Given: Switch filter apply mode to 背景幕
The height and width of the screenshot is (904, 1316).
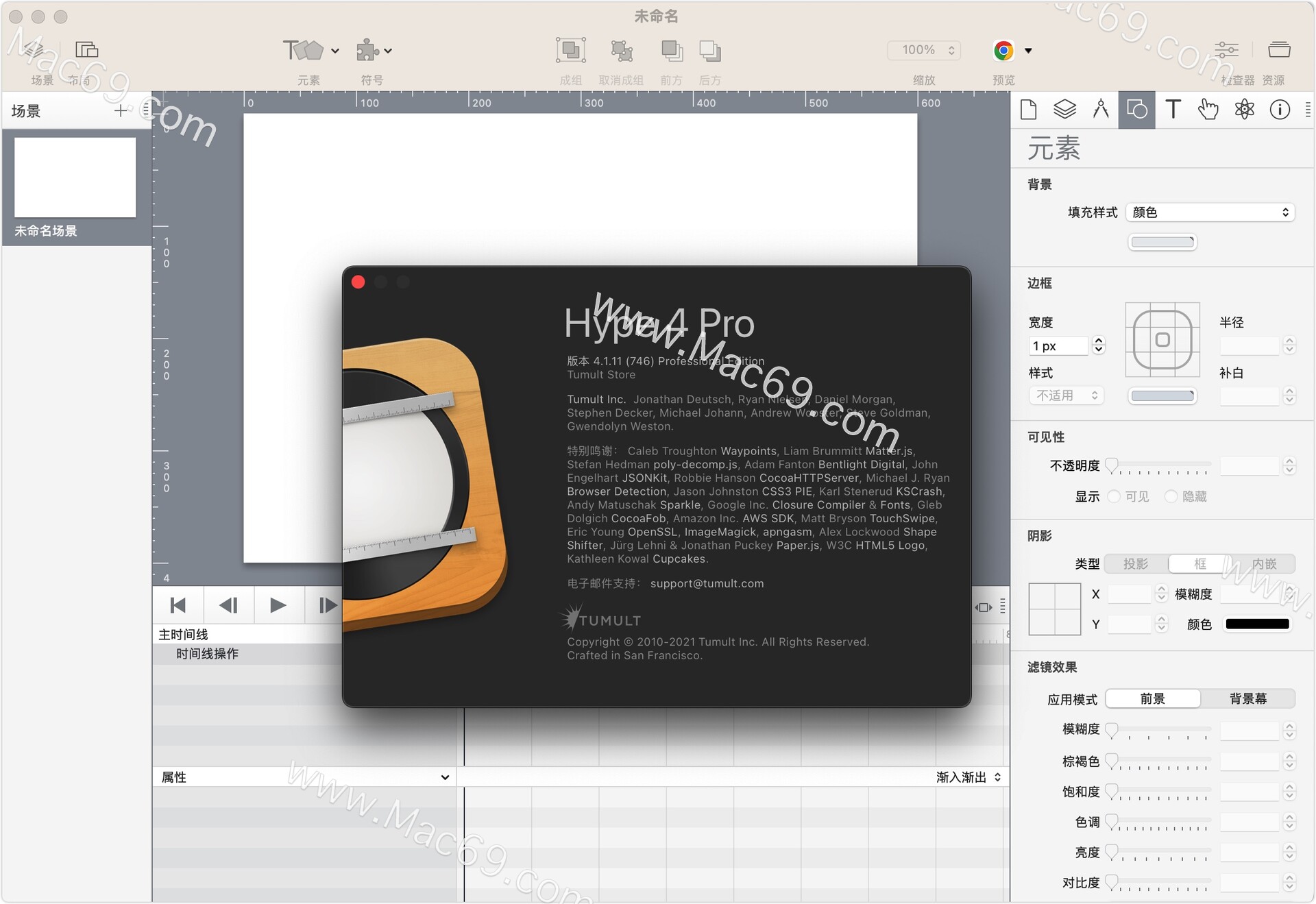Looking at the screenshot, I should click(x=1247, y=698).
